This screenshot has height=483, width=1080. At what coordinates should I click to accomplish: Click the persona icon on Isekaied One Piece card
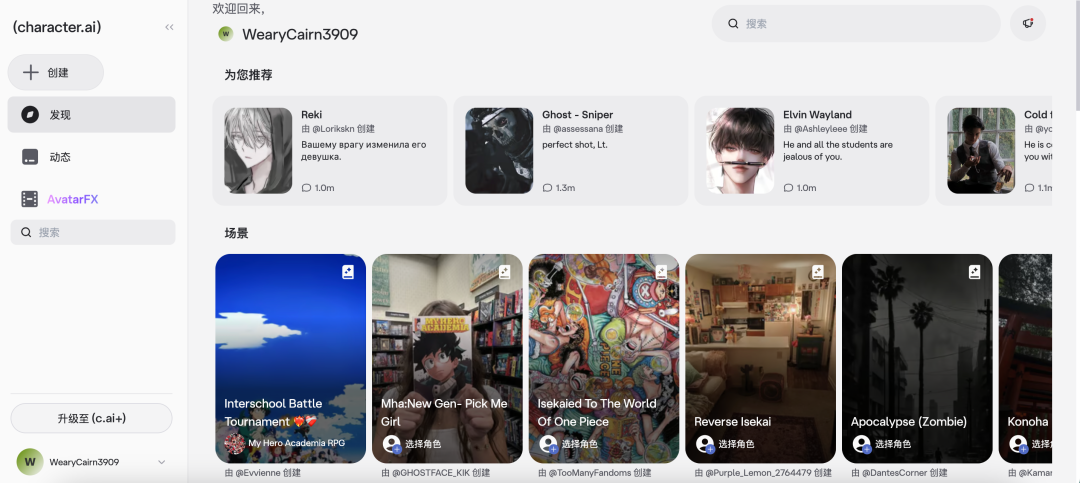pos(548,444)
